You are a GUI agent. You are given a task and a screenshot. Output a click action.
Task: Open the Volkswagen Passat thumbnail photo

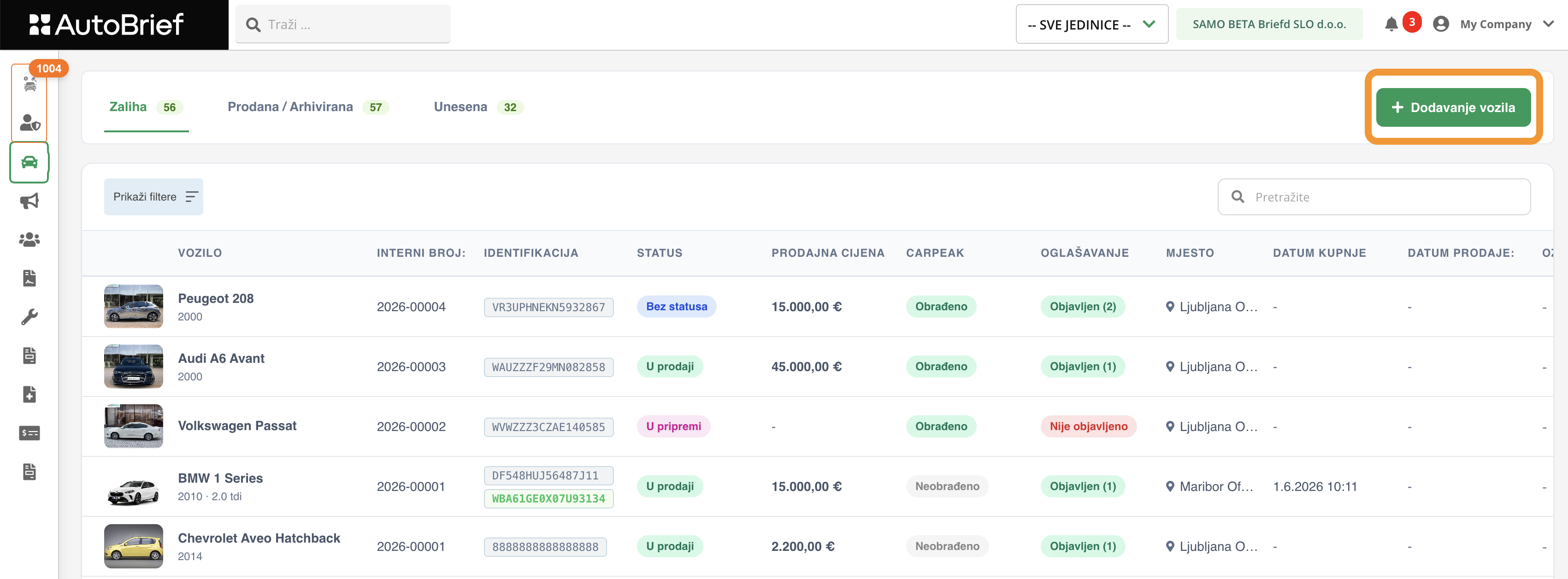pos(133,426)
